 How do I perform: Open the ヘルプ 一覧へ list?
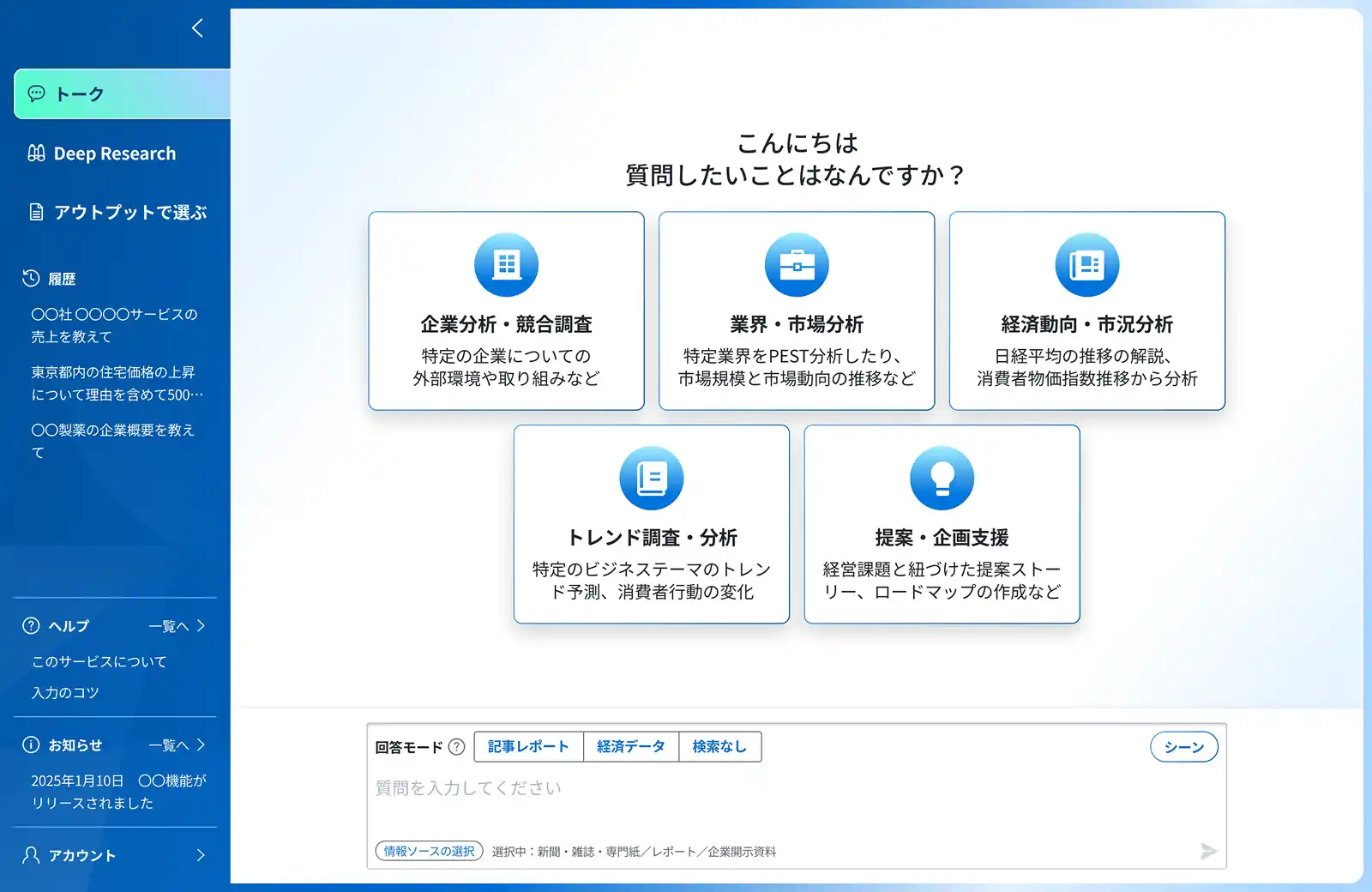click(176, 625)
